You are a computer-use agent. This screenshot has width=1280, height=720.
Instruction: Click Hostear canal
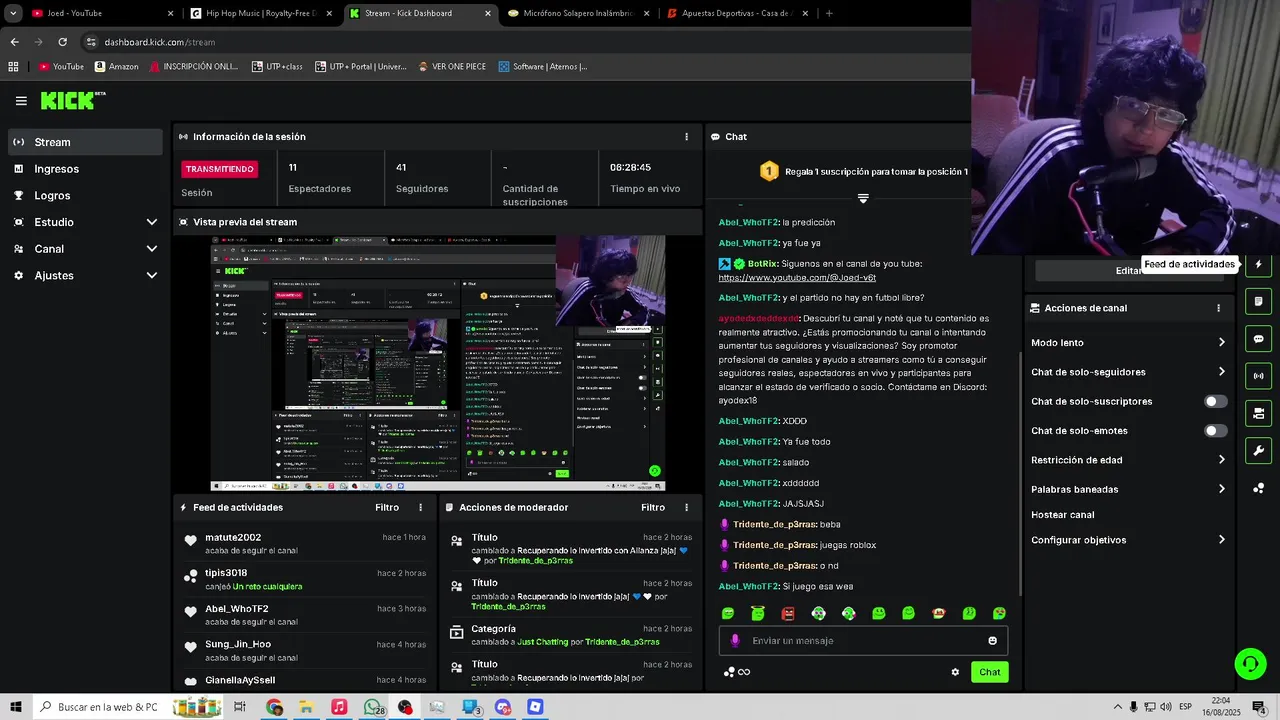coord(1062,515)
